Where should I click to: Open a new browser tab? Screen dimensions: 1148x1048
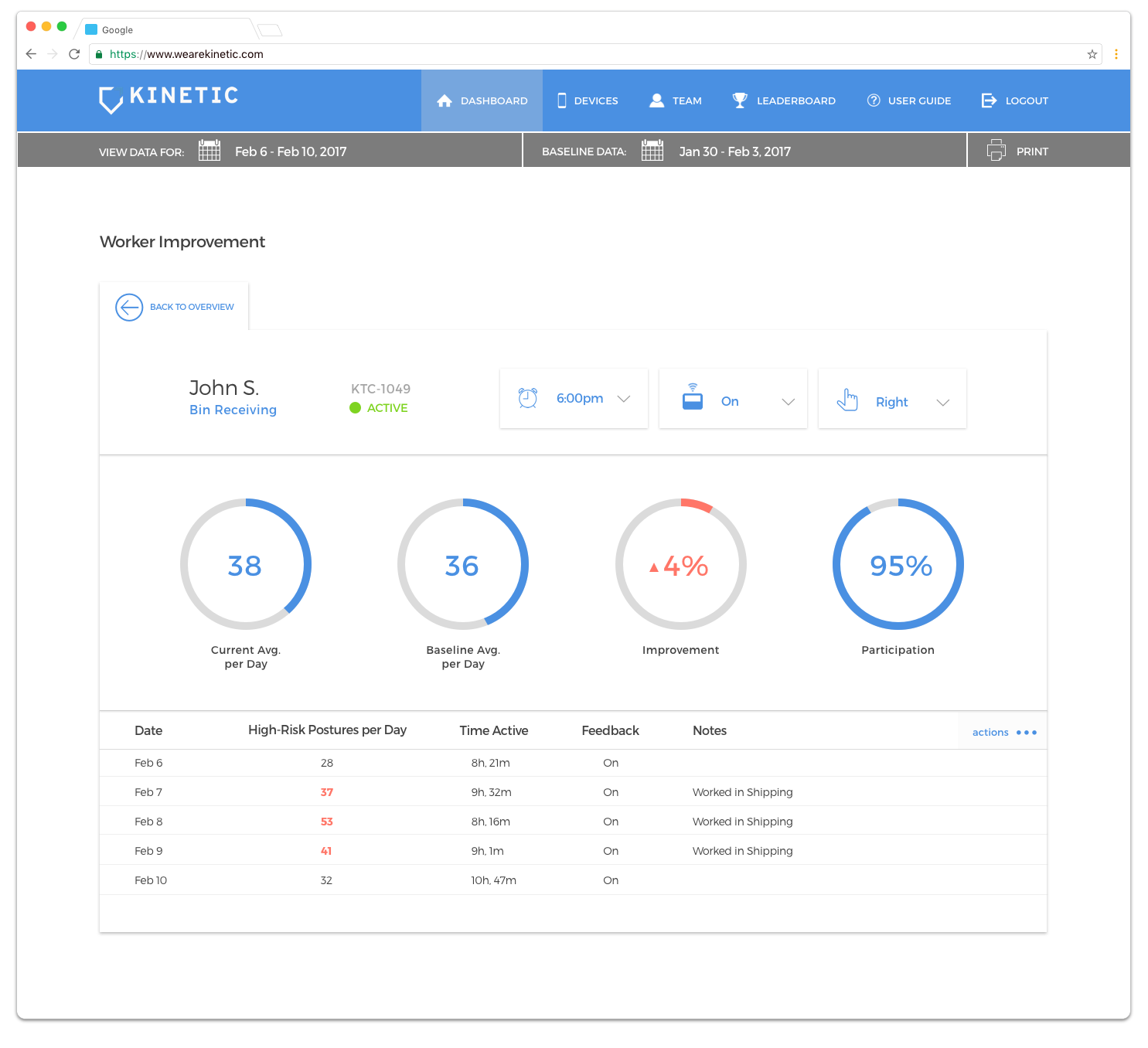pos(270,30)
